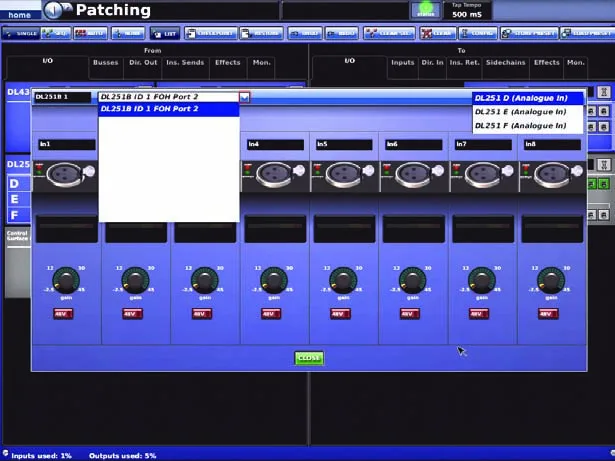Screen dimensions: 615x461
Task: Click the UNDO toolbar button
Action: pos(305,33)
